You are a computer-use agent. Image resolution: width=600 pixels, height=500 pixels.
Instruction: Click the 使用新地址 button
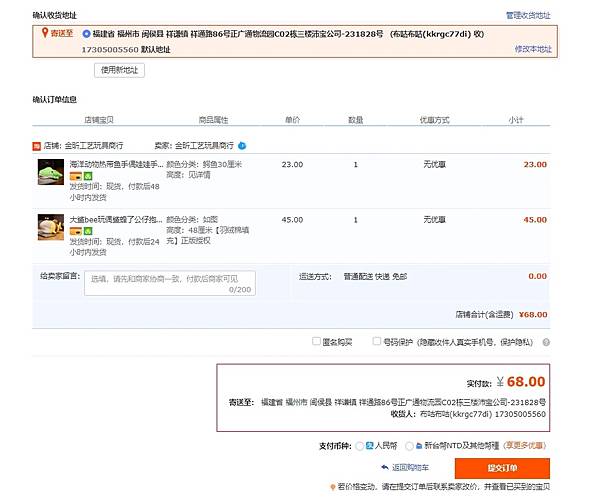coord(119,70)
